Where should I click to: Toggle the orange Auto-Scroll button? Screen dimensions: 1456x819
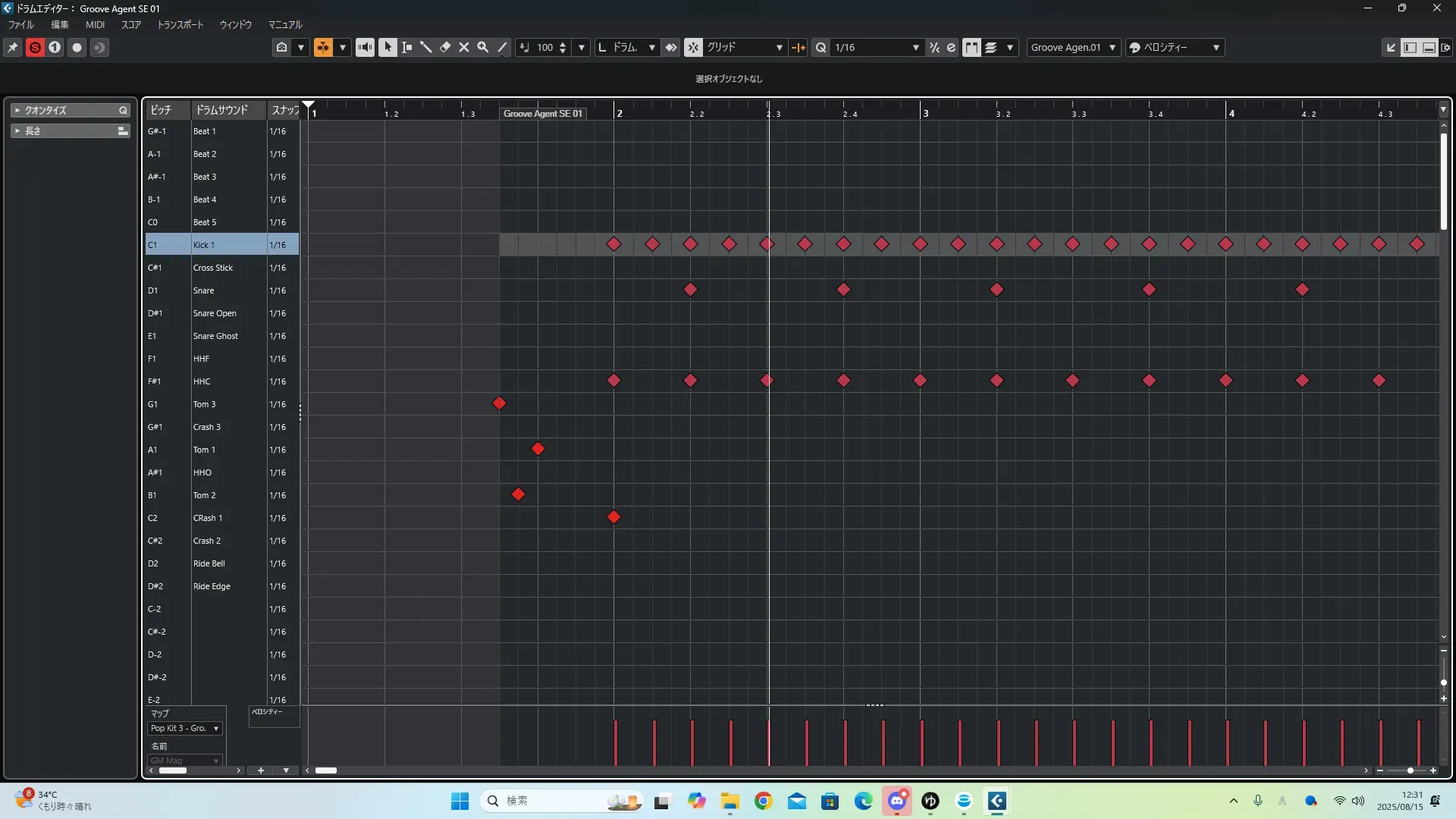(323, 47)
